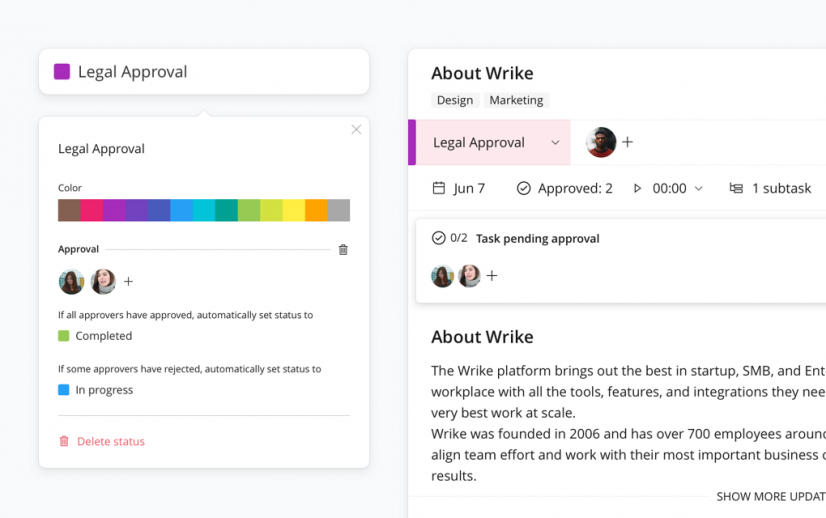Click Delete status link
Screen dimensions: 826x518
111,441
